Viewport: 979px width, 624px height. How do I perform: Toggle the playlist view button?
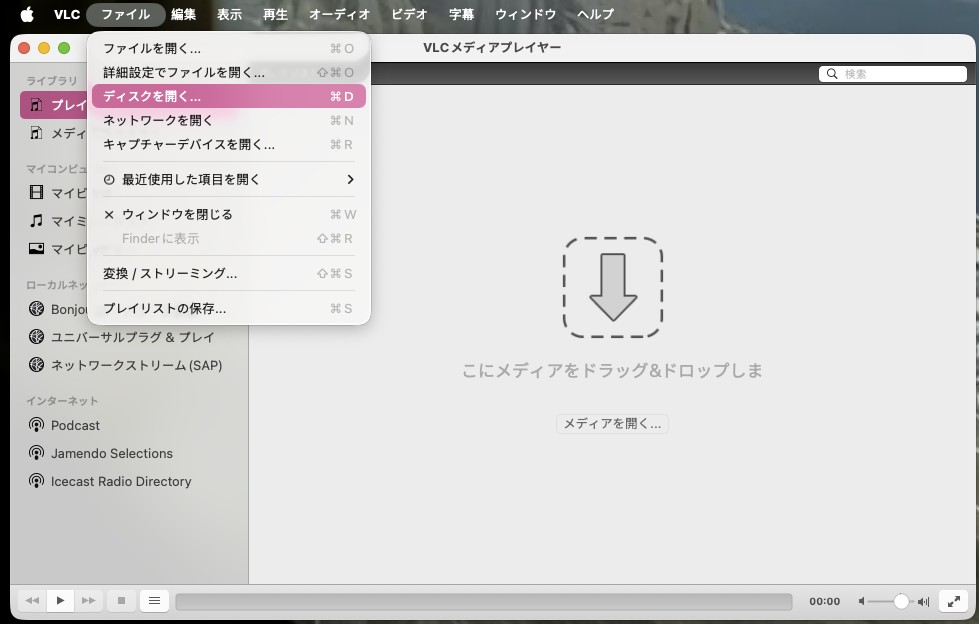(154, 601)
